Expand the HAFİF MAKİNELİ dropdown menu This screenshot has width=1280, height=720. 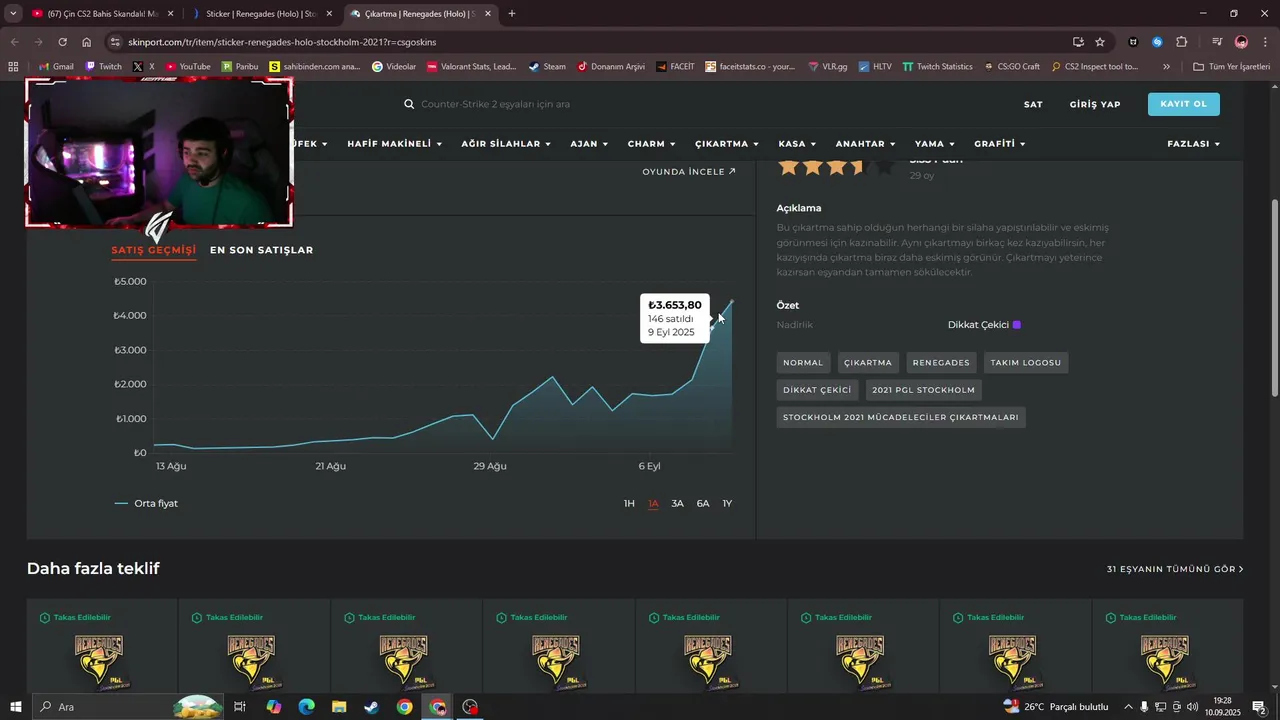click(394, 144)
